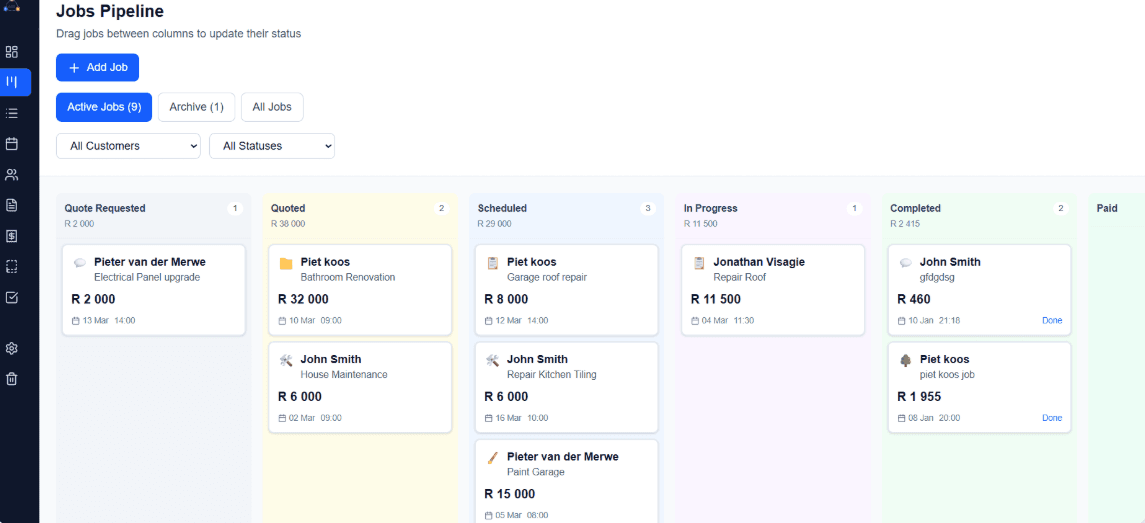Click calendar icon beside 10 Mar 09:00
The image size is (1145, 523).
(282, 321)
